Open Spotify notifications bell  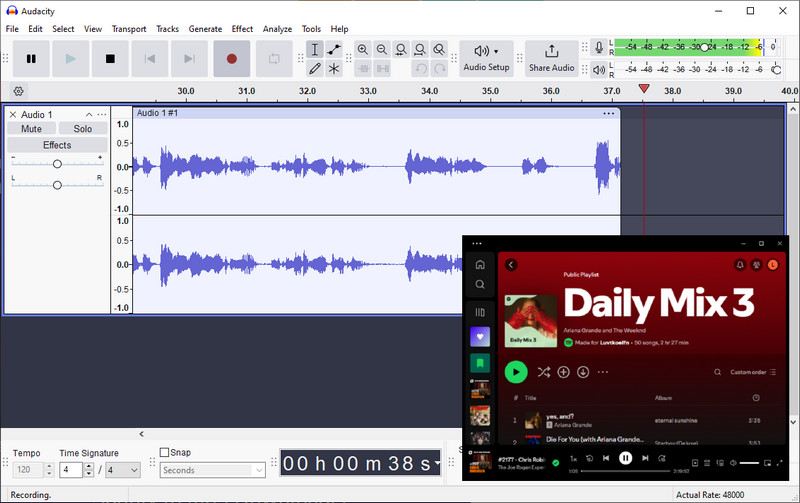(740, 265)
